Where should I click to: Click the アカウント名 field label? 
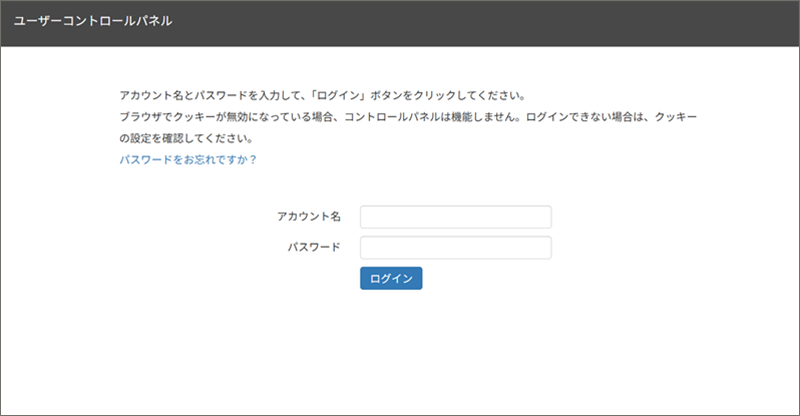(x=309, y=217)
